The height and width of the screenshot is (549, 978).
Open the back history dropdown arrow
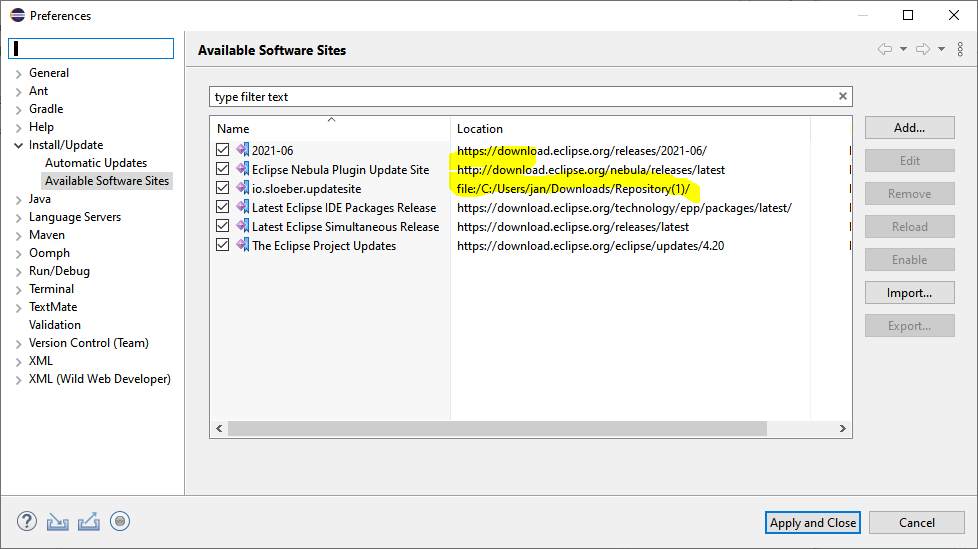(x=903, y=49)
